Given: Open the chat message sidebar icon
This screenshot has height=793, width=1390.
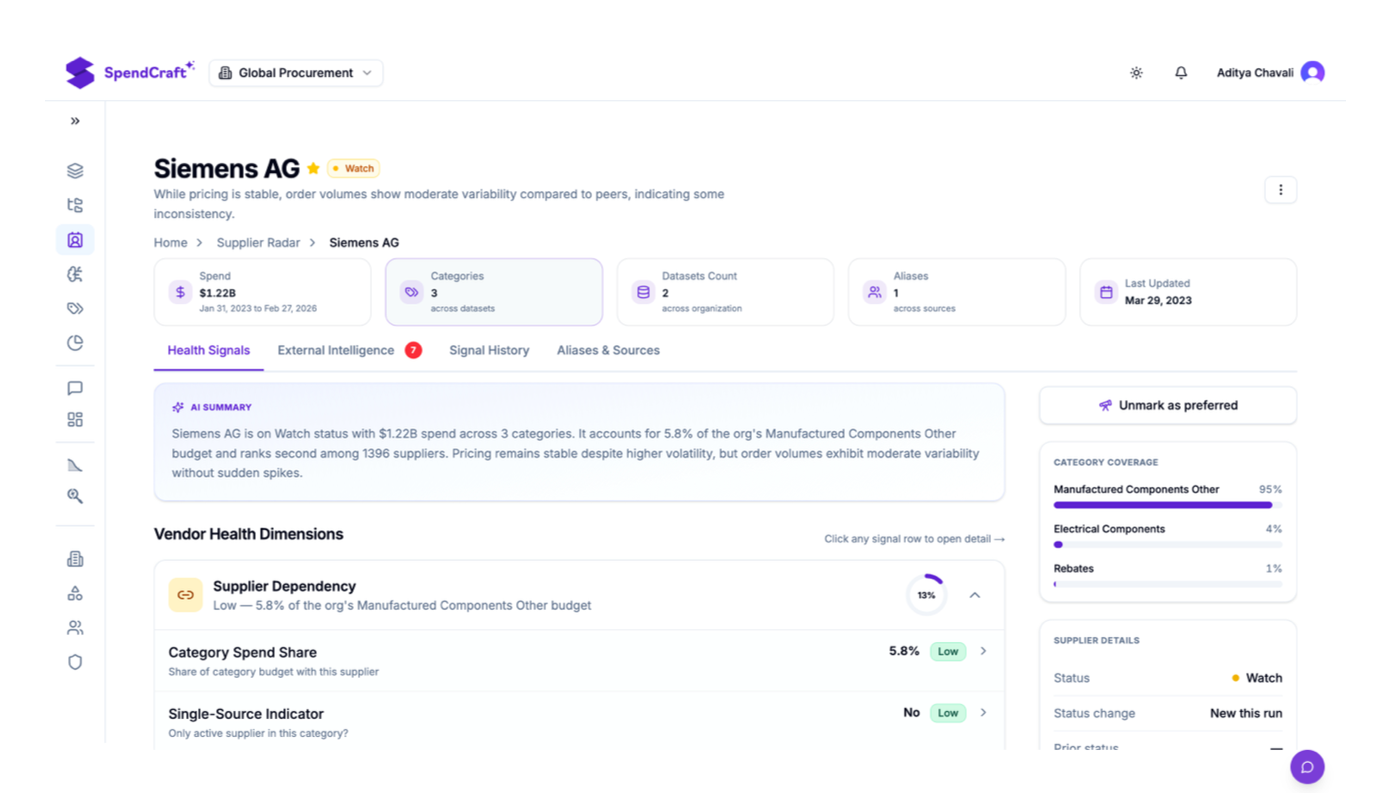Looking at the screenshot, I should tap(75, 388).
